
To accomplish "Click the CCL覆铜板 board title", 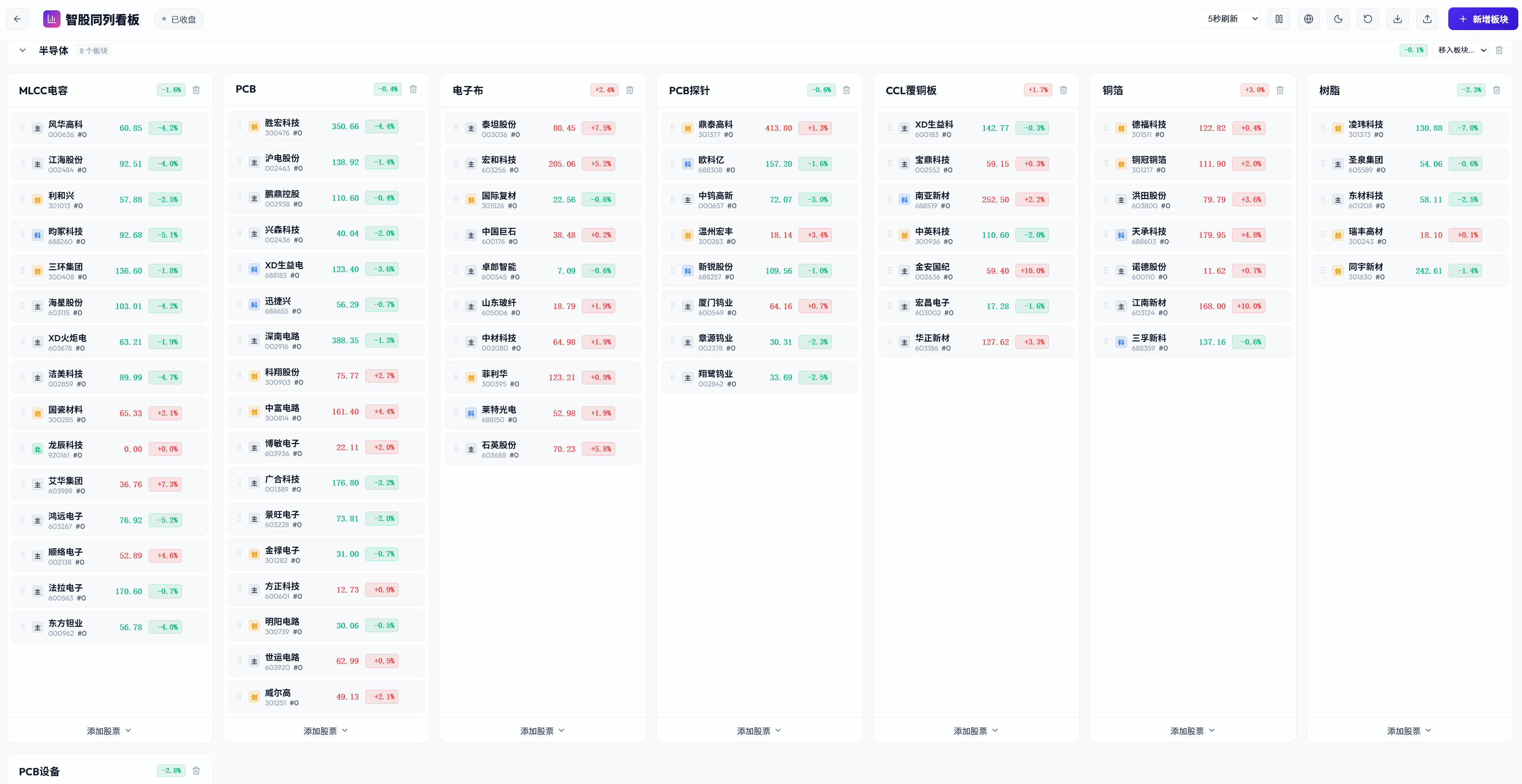I will coord(910,90).
